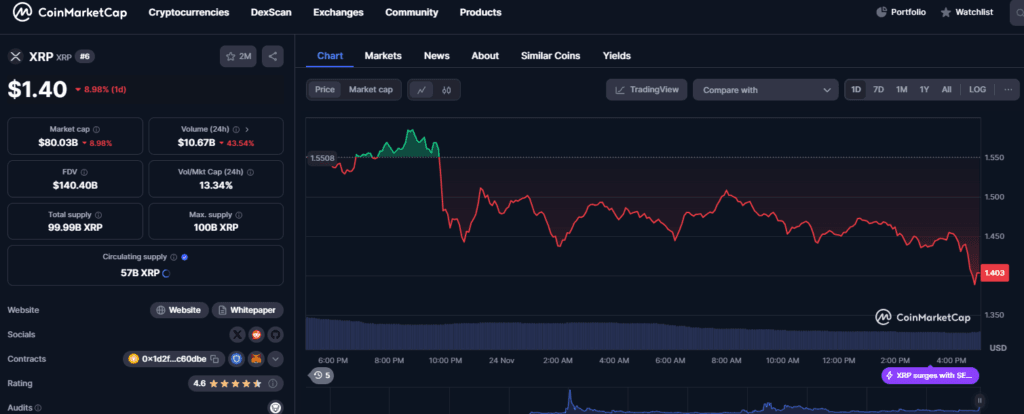Image resolution: width=1024 pixels, height=414 pixels.
Task: Open the red chat social icon
Action: (x=257, y=334)
